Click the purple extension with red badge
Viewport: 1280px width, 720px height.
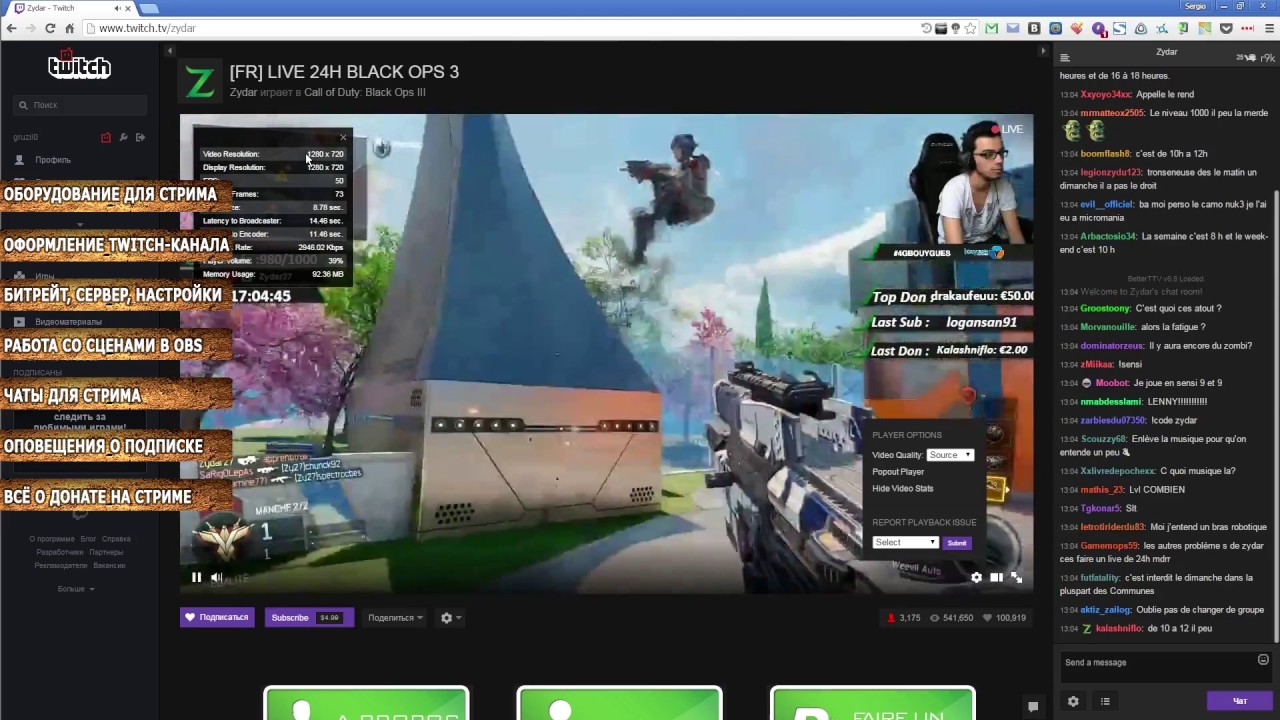[x=1099, y=28]
